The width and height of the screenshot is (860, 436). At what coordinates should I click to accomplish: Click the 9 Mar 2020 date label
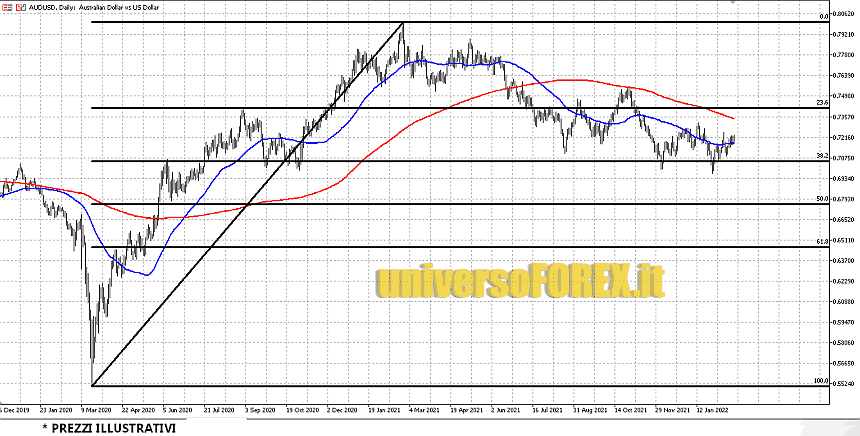pyautogui.click(x=97, y=409)
